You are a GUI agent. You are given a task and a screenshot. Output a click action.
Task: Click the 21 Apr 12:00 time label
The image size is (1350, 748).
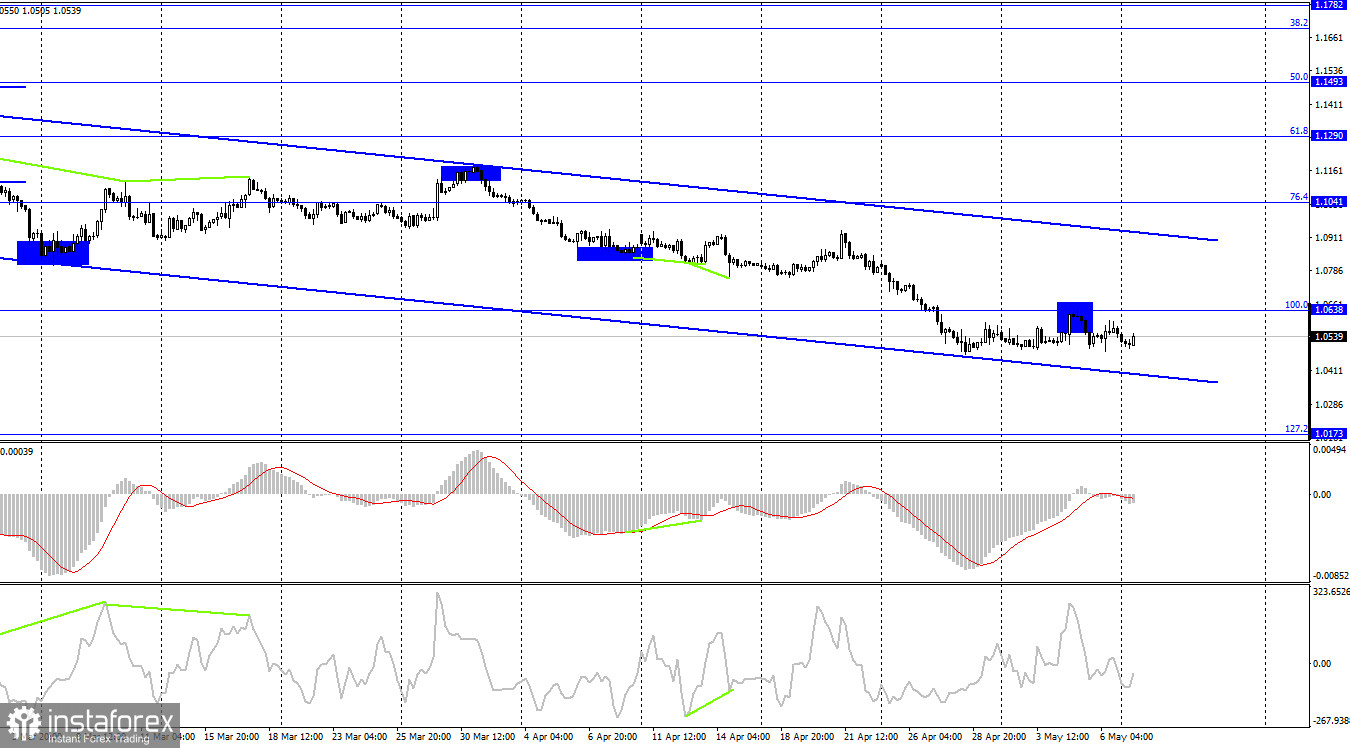[x=872, y=737]
